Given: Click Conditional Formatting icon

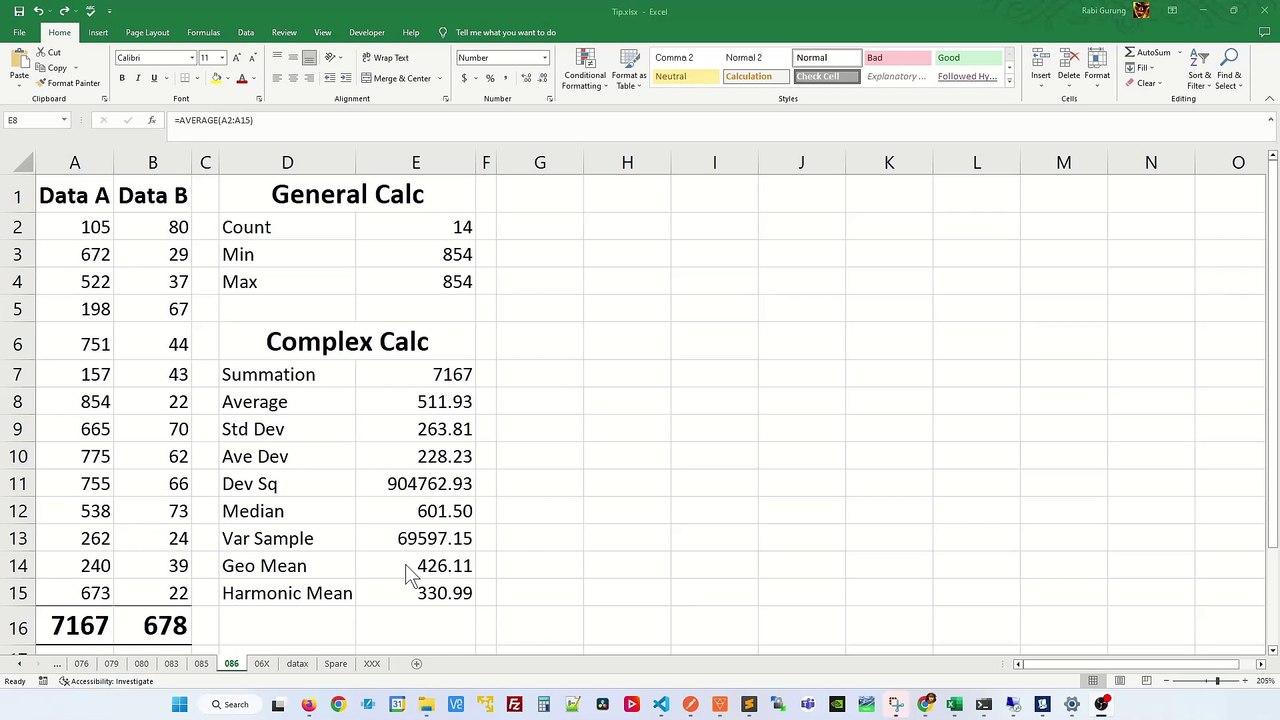Looking at the screenshot, I should click(585, 59).
